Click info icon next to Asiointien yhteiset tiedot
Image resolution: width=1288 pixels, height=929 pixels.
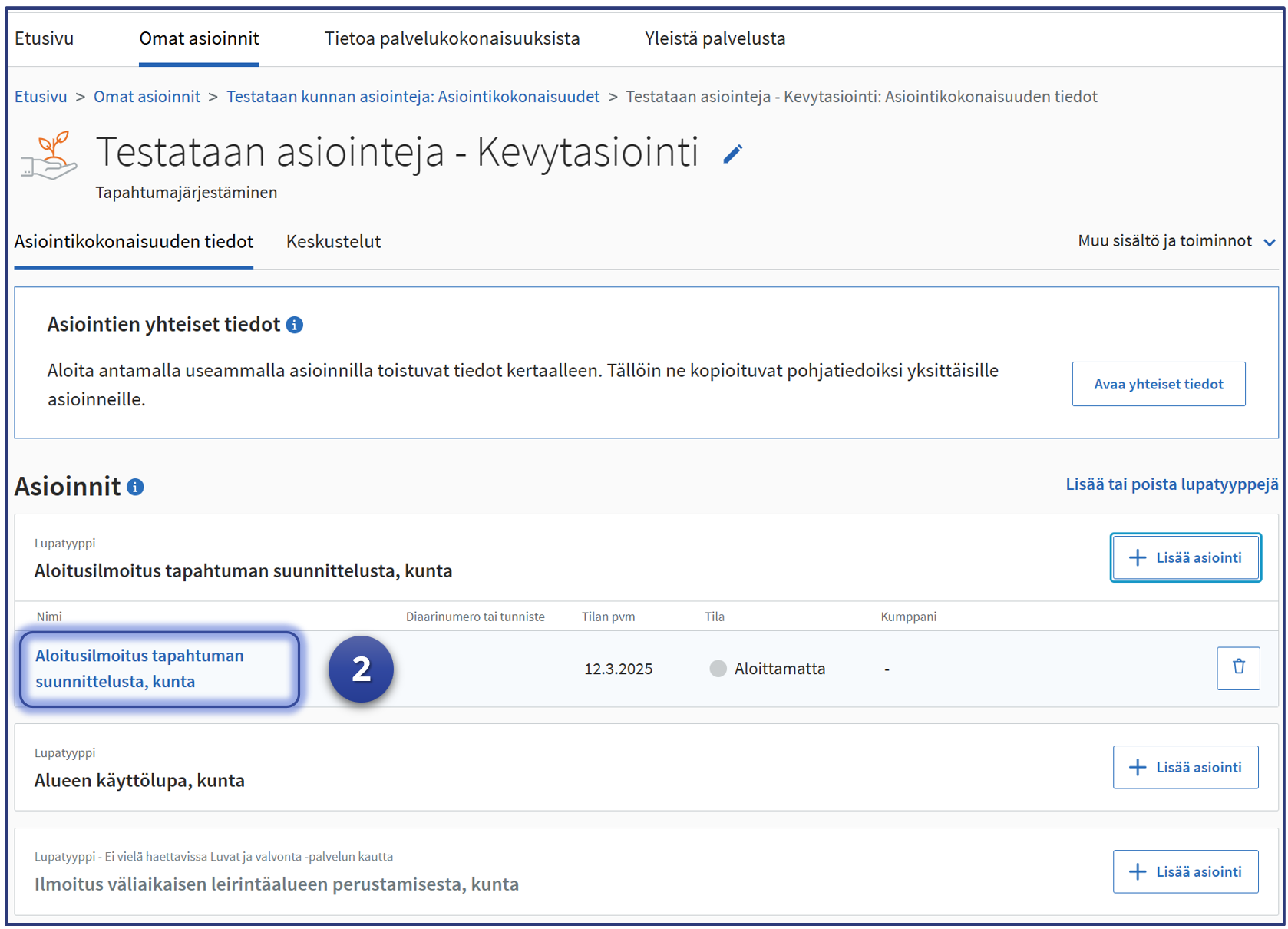pos(295,325)
